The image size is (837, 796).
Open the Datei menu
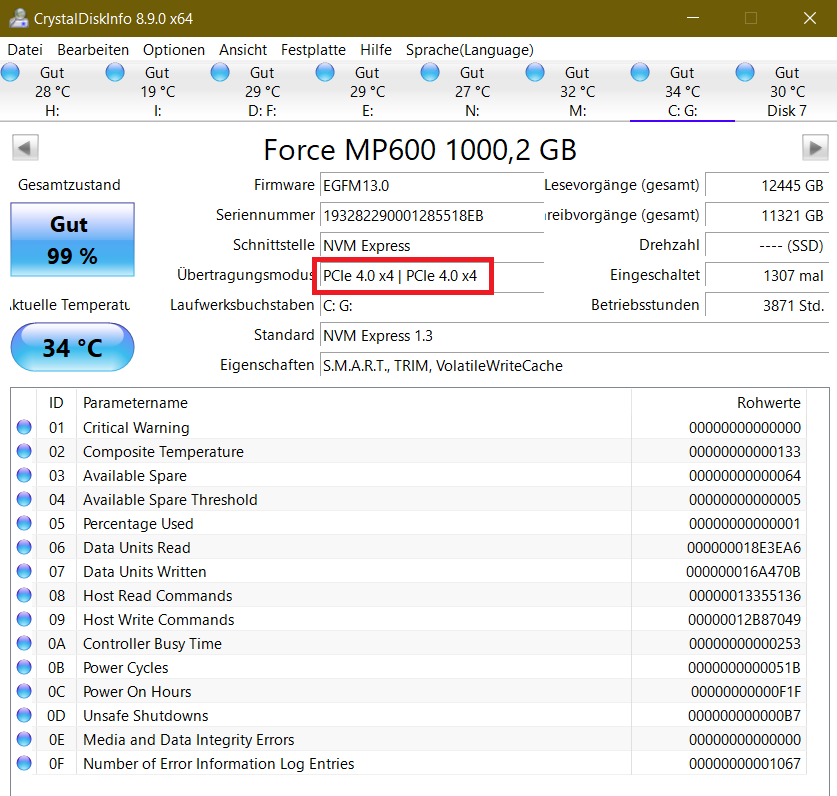pos(25,50)
